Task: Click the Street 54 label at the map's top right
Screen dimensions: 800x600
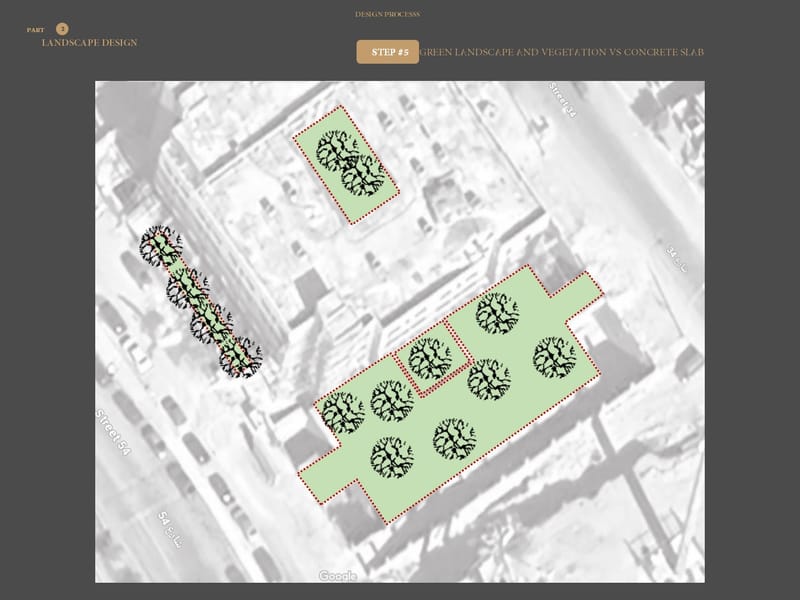Action: 563,102
